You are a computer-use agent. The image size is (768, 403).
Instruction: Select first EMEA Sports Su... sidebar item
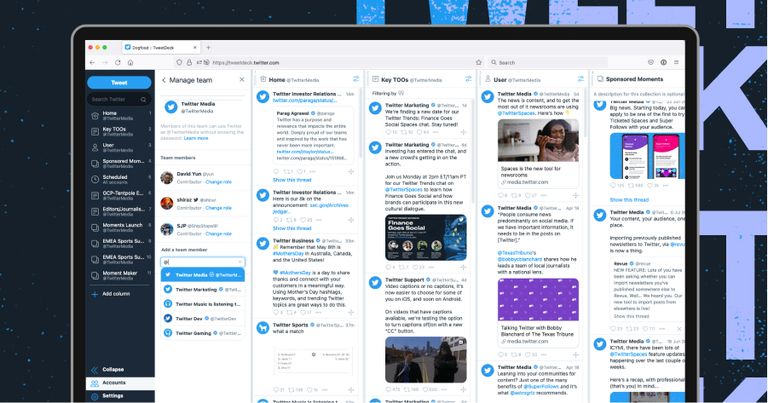(120, 243)
